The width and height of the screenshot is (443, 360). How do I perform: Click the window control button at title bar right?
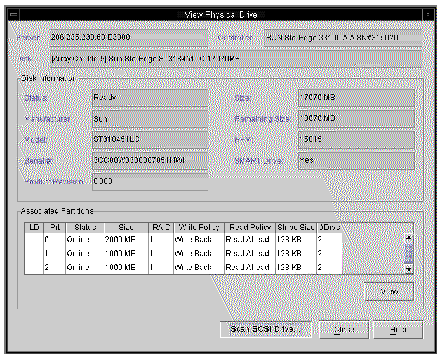428,14
